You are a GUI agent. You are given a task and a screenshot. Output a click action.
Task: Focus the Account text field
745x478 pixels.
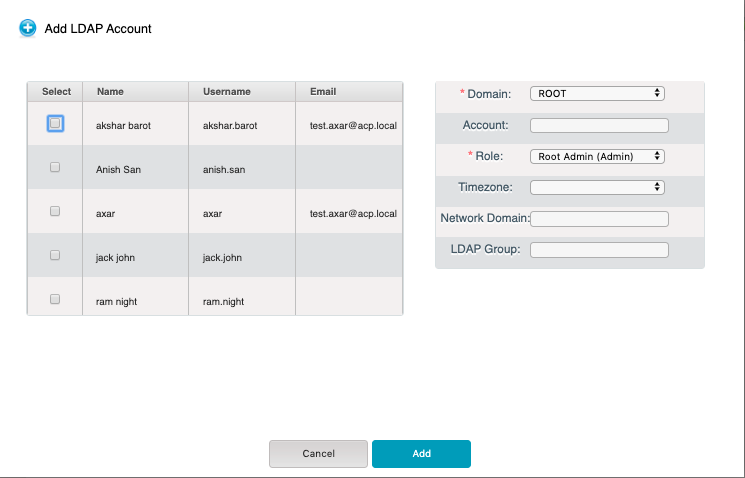coord(599,125)
